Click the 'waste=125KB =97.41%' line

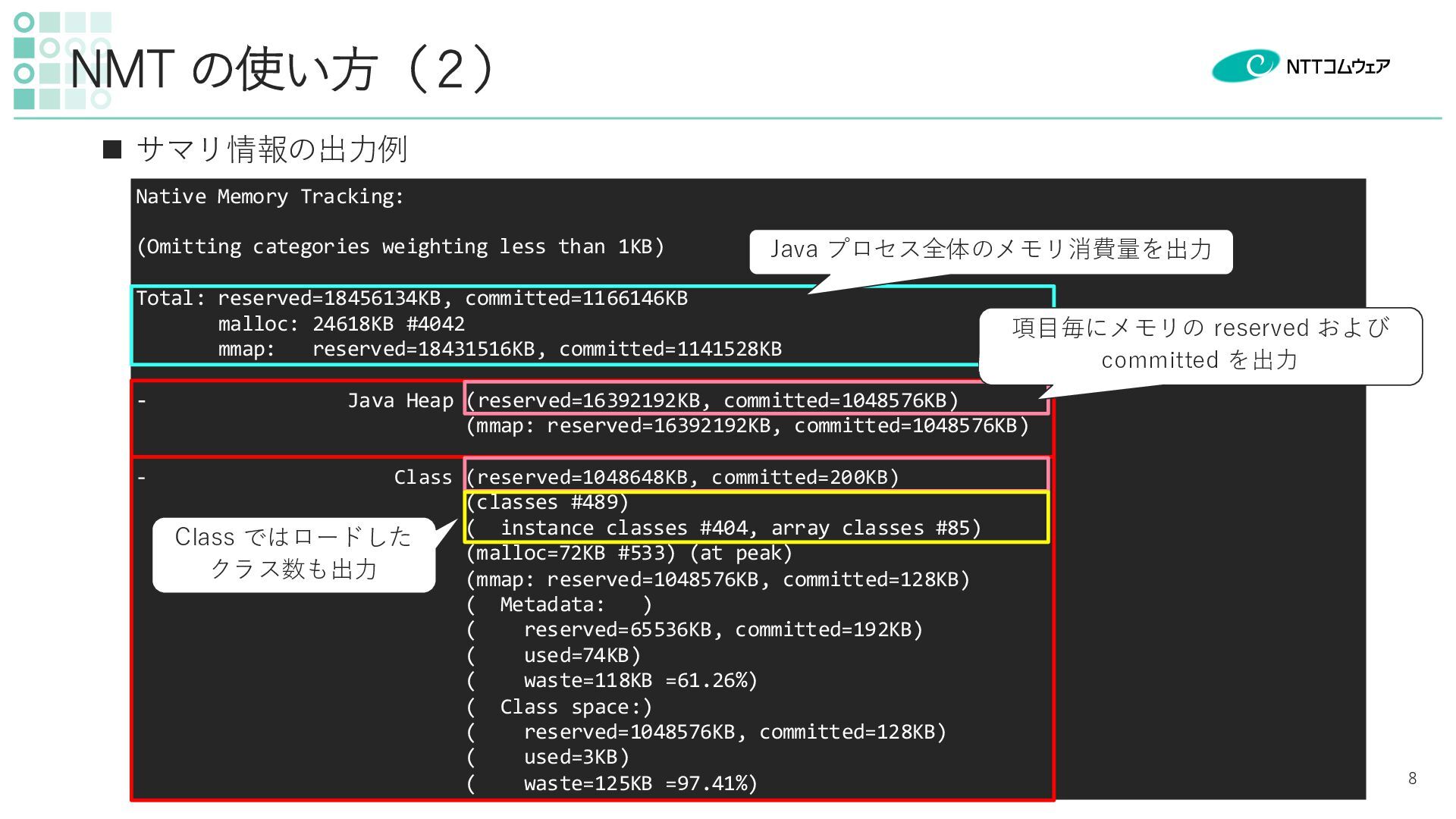pos(640,783)
